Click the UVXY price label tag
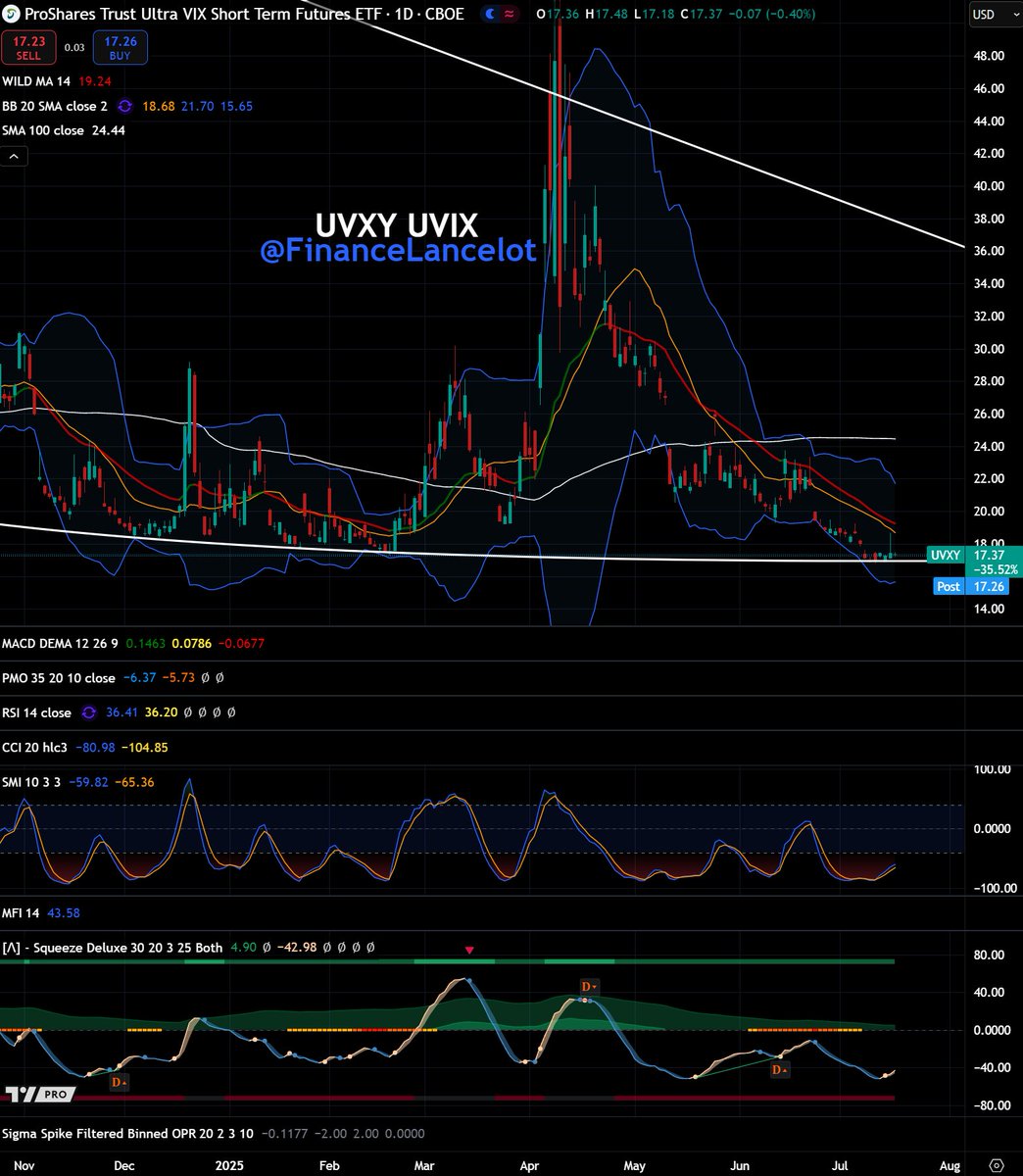The width and height of the screenshot is (1023, 1176). tap(946, 555)
